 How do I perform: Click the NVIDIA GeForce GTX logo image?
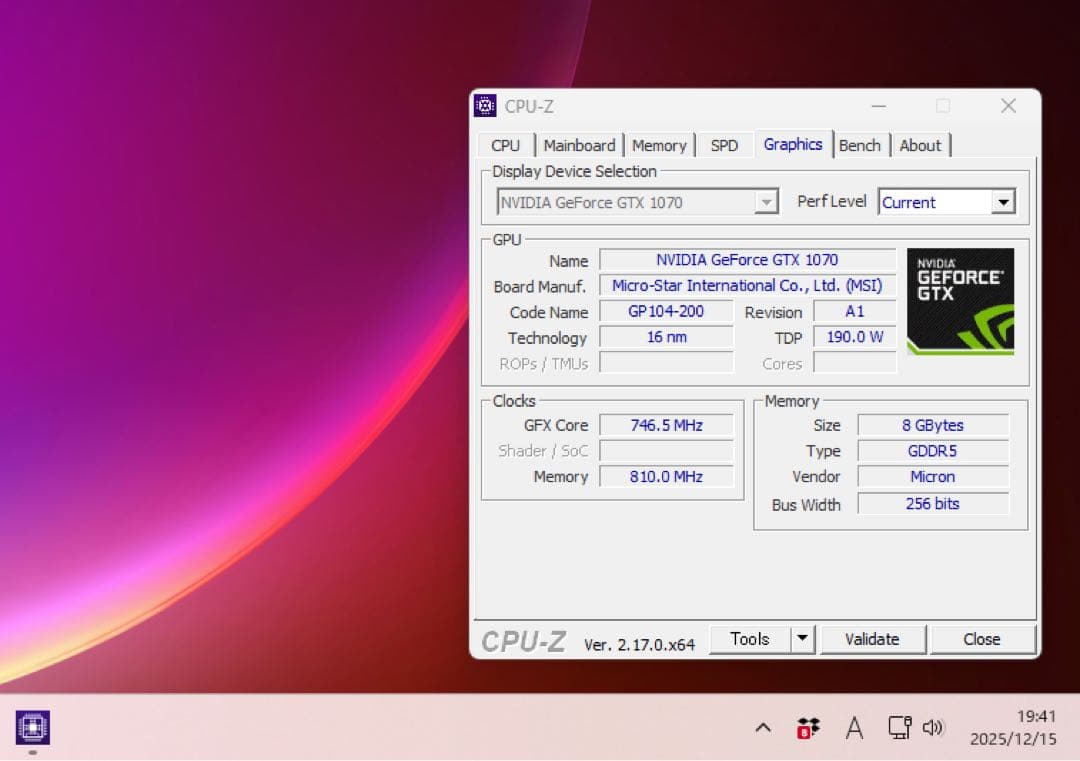click(959, 300)
